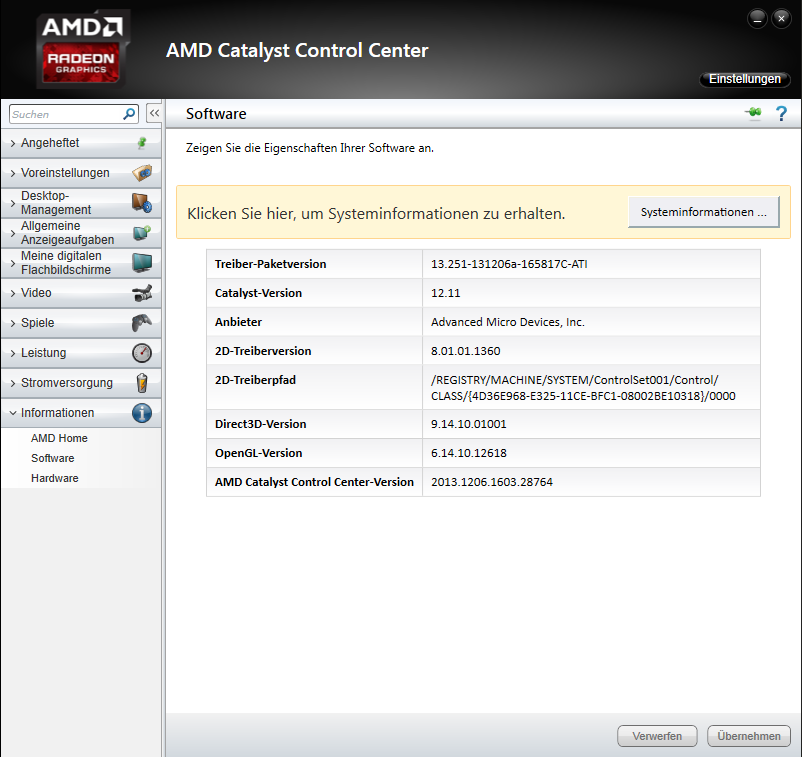Image resolution: width=802 pixels, height=757 pixels.
Task: Click the 2D-Treiberpfad label
Action: pos(255,380)
